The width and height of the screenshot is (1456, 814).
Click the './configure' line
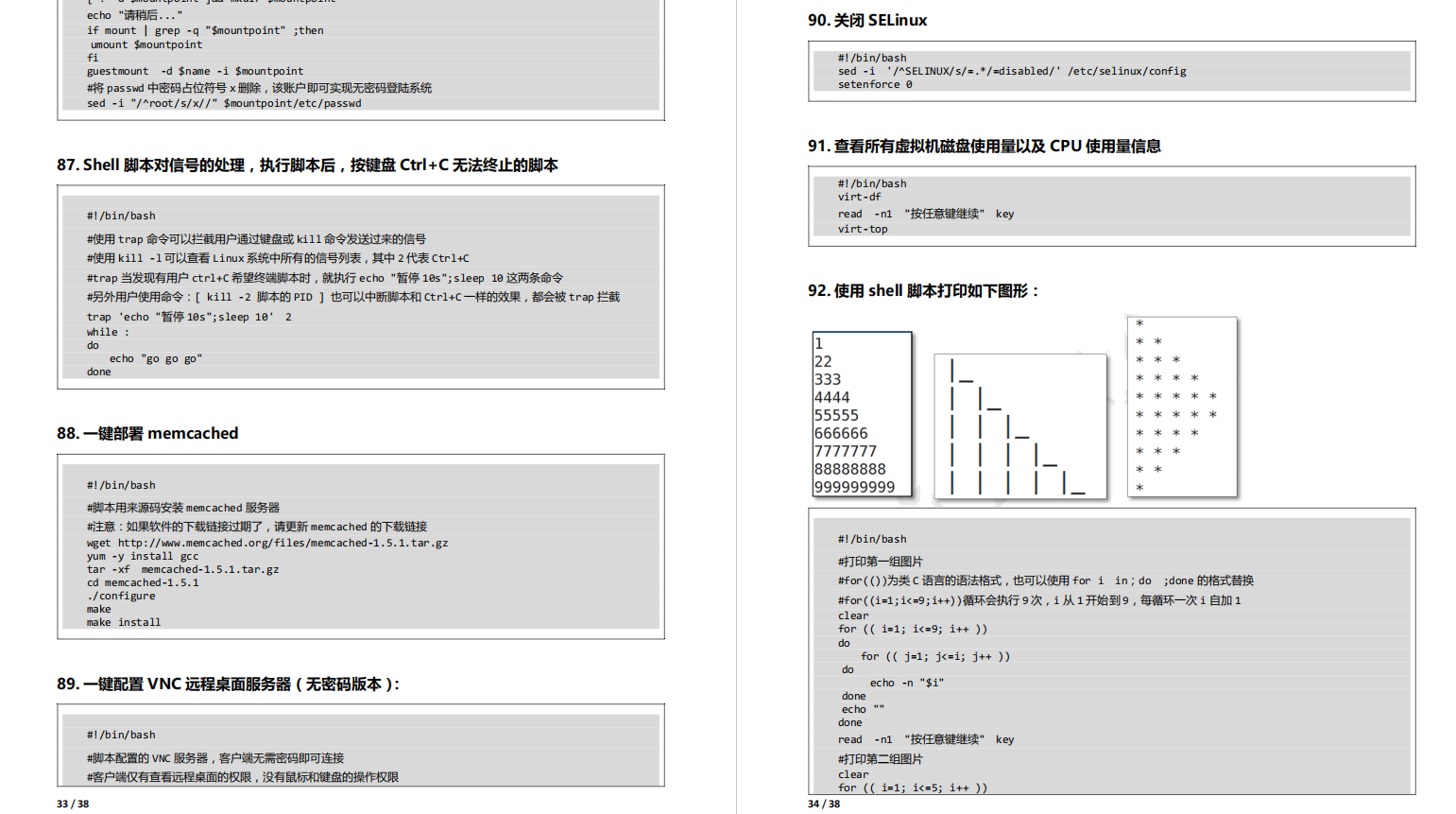[x=121, y=596]
